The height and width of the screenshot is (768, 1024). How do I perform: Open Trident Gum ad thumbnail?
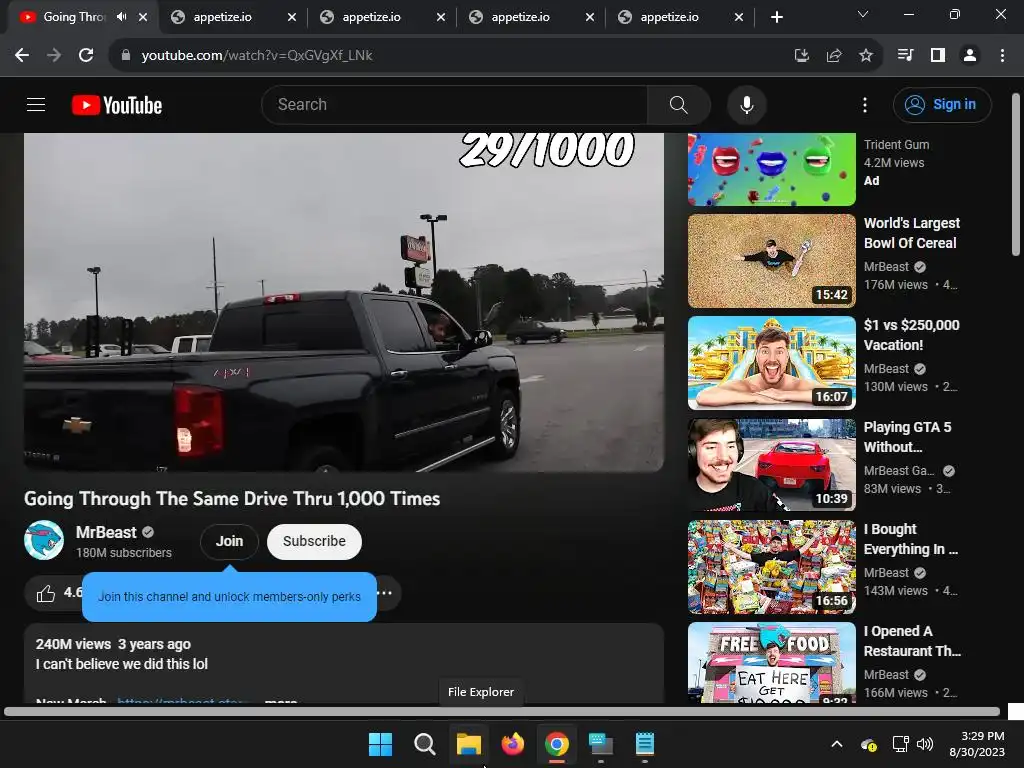click(771, 169)
